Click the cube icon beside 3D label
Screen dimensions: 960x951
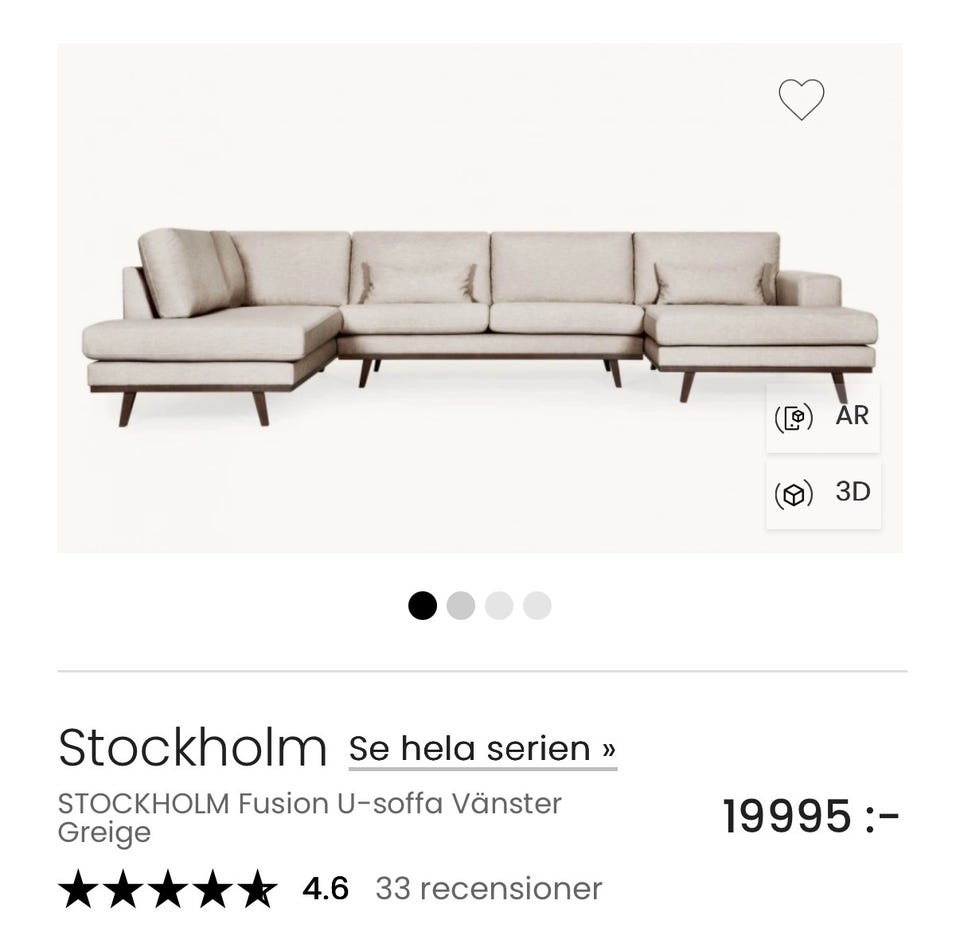[x=793, y=492]
